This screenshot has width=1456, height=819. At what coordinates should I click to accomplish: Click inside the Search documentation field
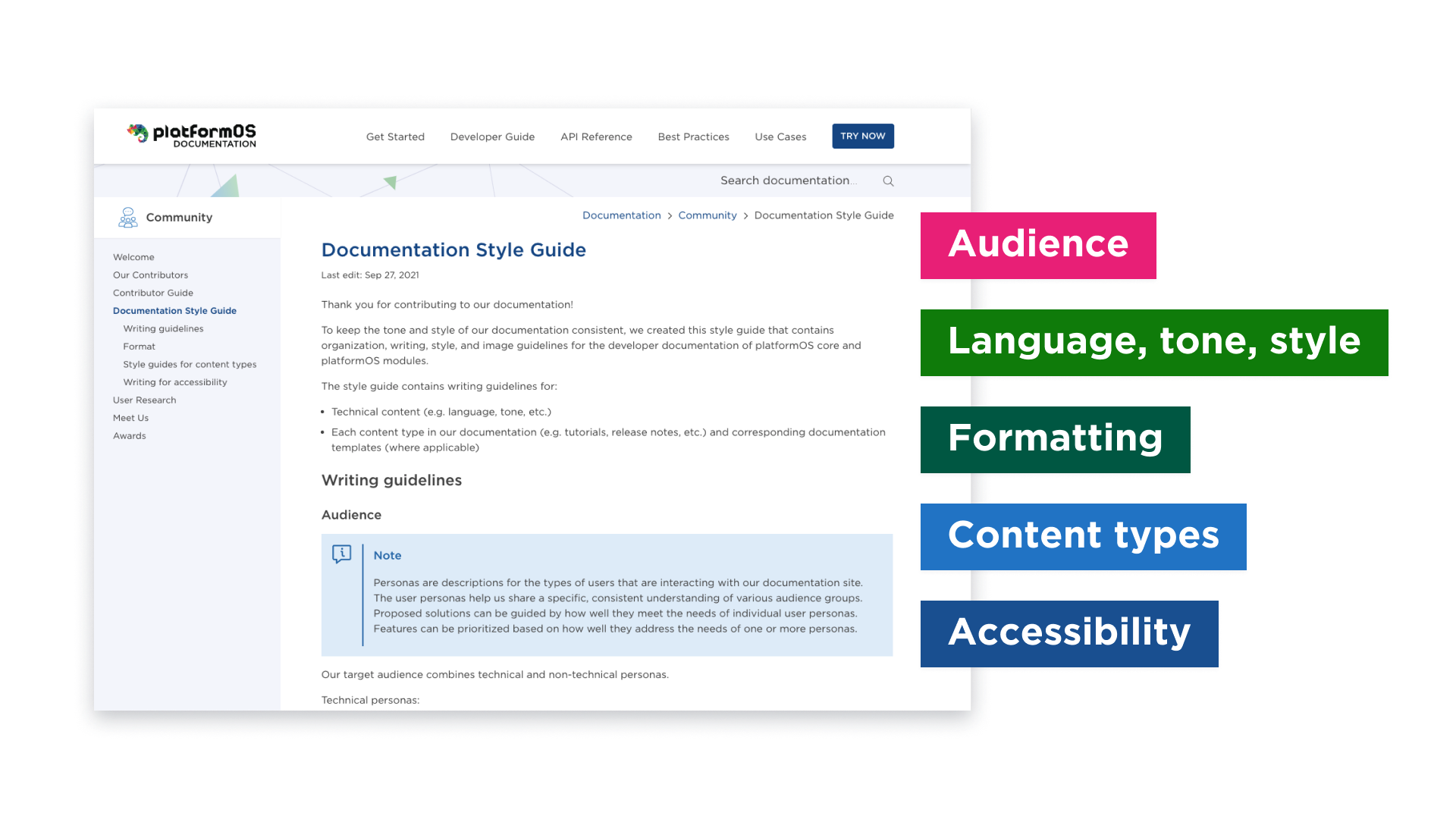pos(789,180)
